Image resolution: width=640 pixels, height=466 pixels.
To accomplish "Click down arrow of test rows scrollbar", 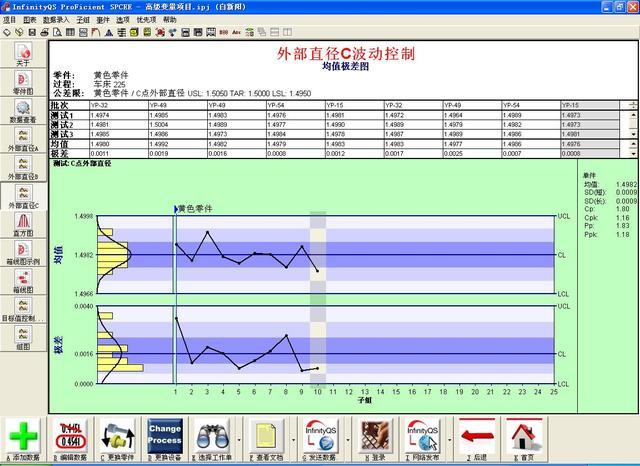I will (x=633, y=134).
